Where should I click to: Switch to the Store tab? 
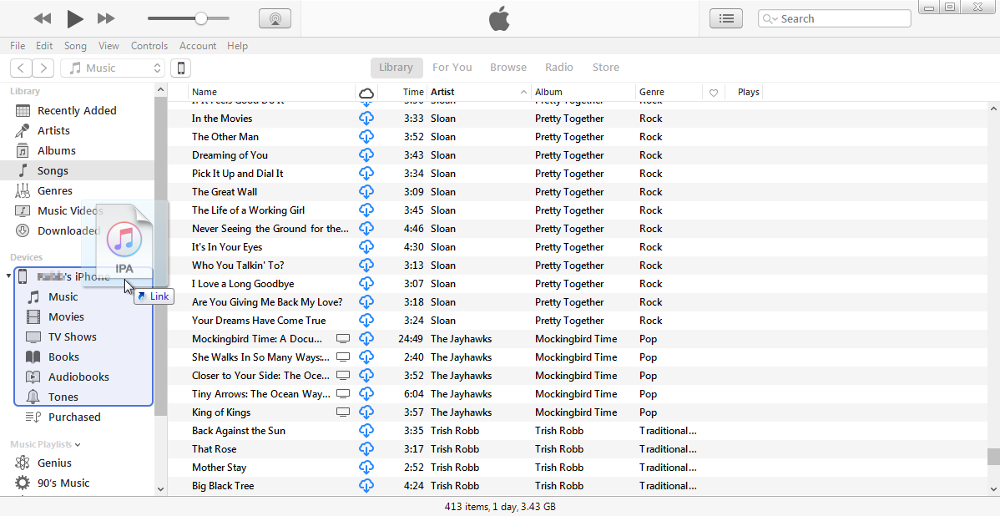606,67
